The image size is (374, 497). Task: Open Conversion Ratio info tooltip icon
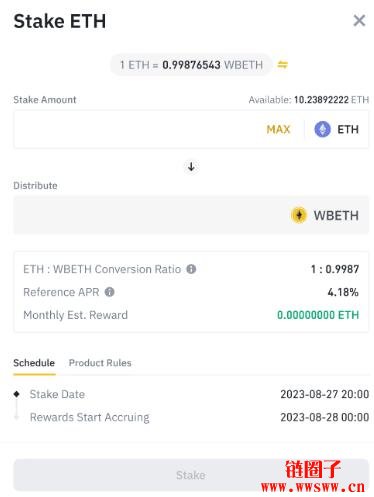pyautogui.click(x=191, y=269)
